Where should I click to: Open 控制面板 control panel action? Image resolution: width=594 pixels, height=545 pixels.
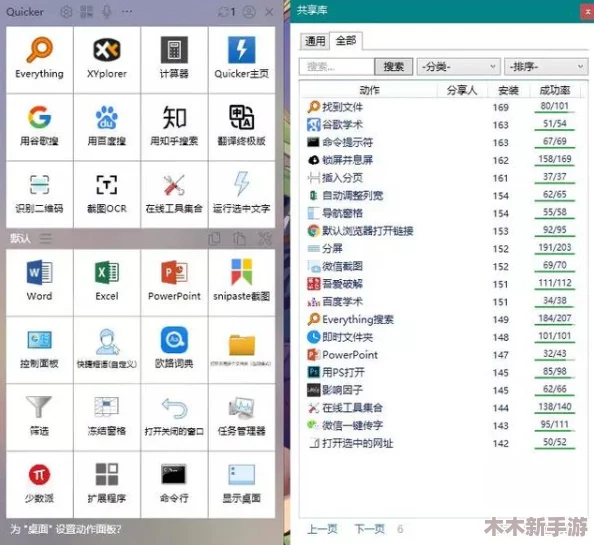[x=39, y=350]
